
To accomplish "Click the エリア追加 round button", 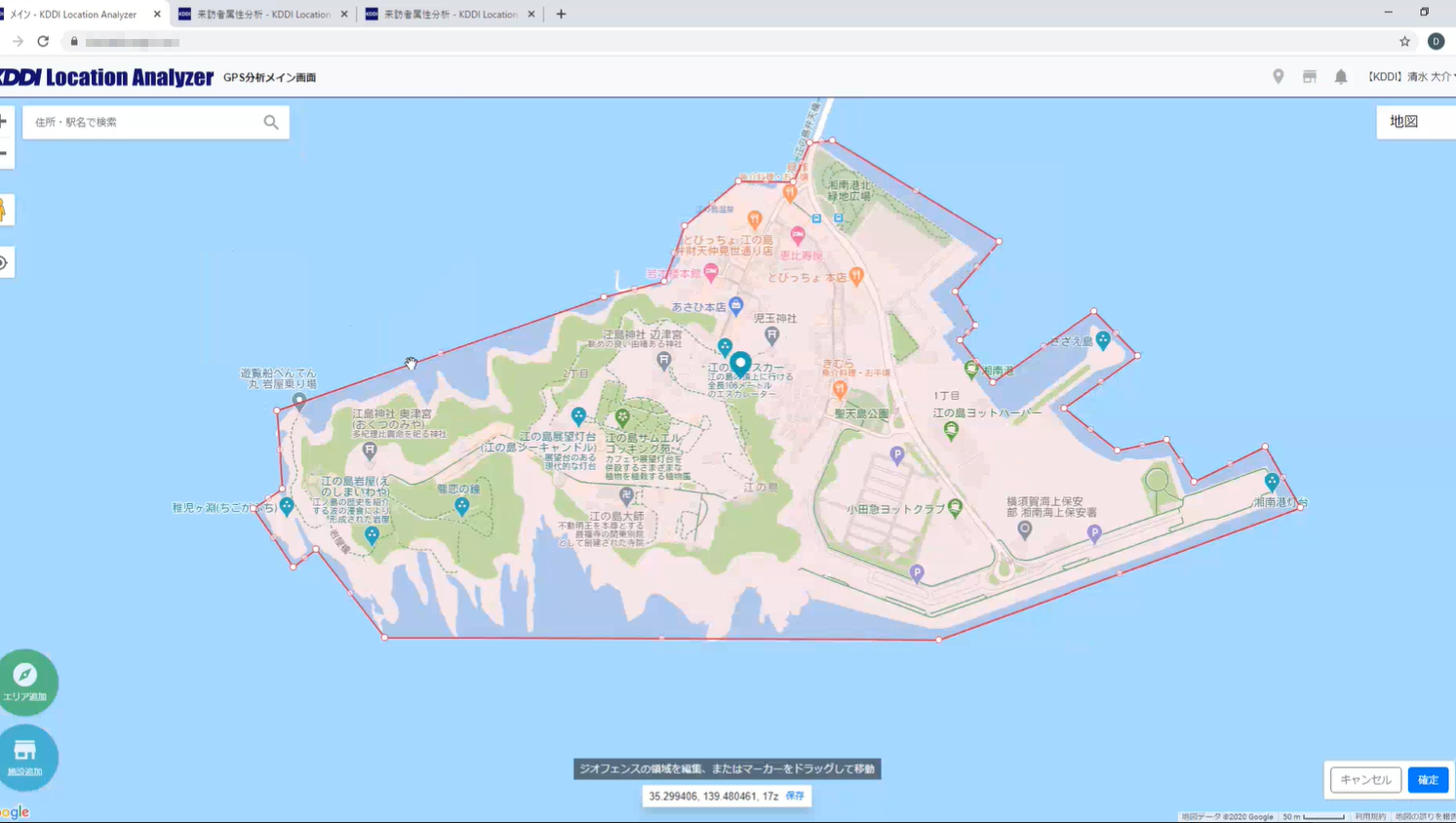I will point(26,682).
